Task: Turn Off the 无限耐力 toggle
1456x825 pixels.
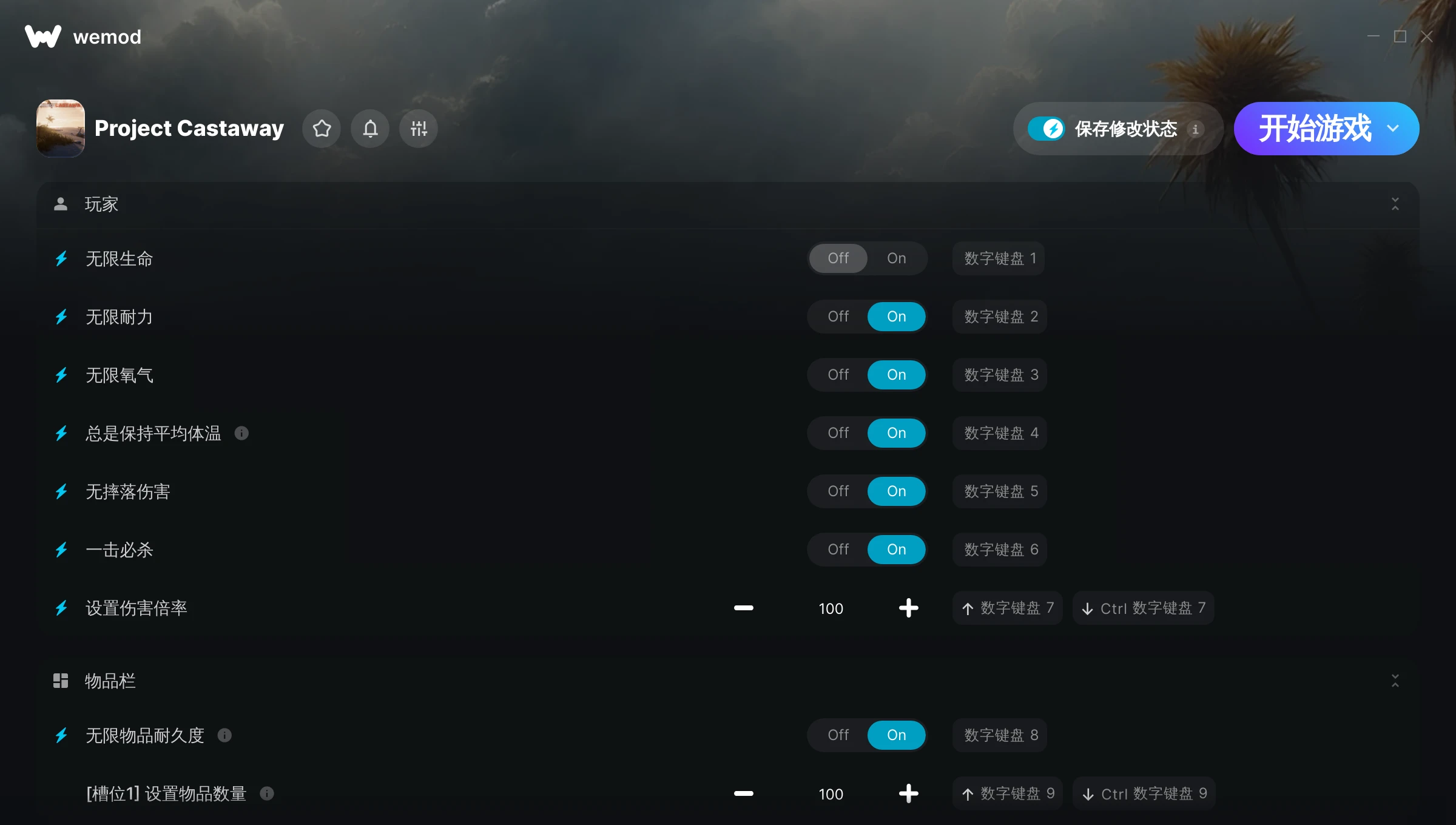Action: click(x=838, y=317)
